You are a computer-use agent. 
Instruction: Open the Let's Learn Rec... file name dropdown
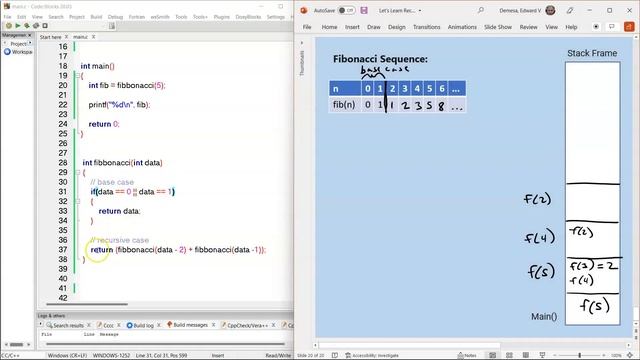pyautogui.click(x=420, y=11)
